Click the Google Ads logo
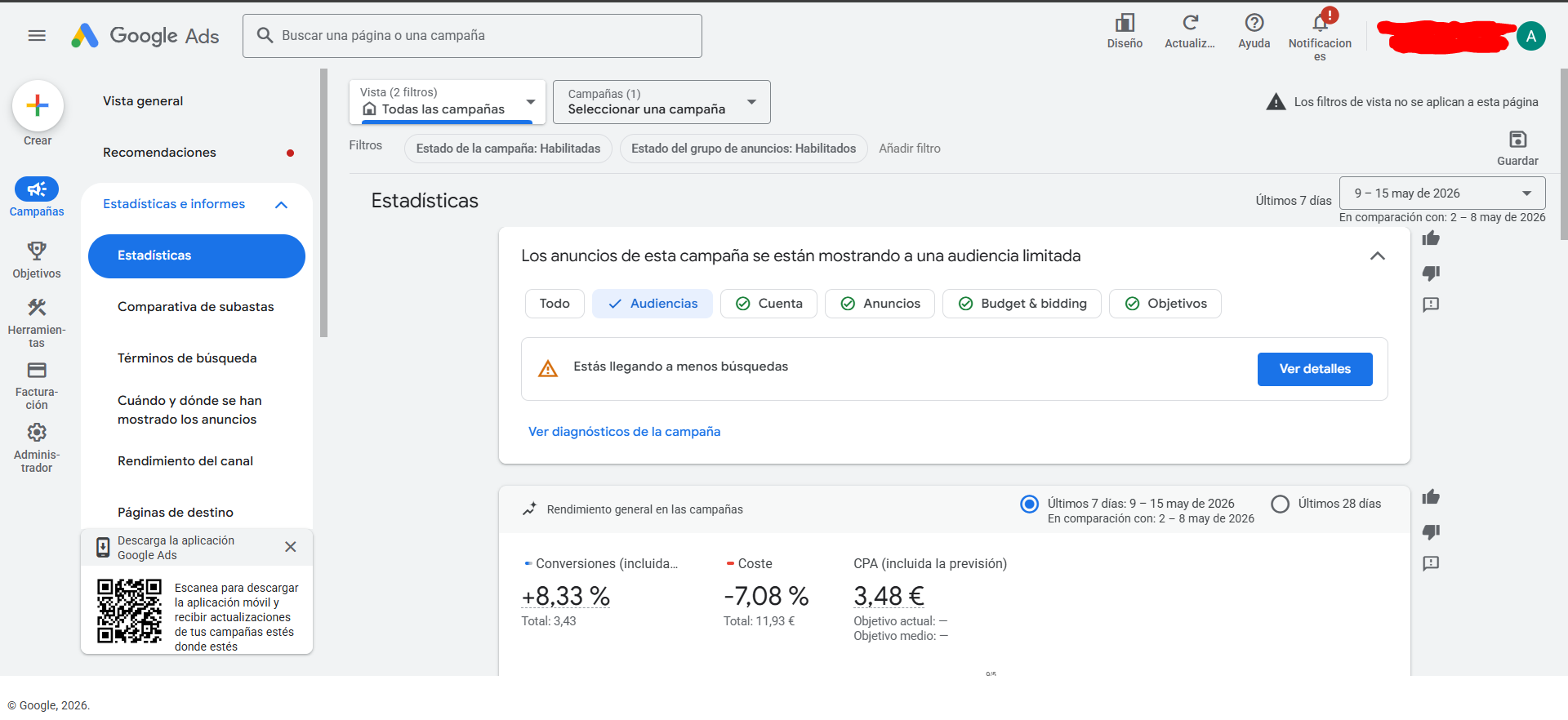1568x720 pixels. 145,36
